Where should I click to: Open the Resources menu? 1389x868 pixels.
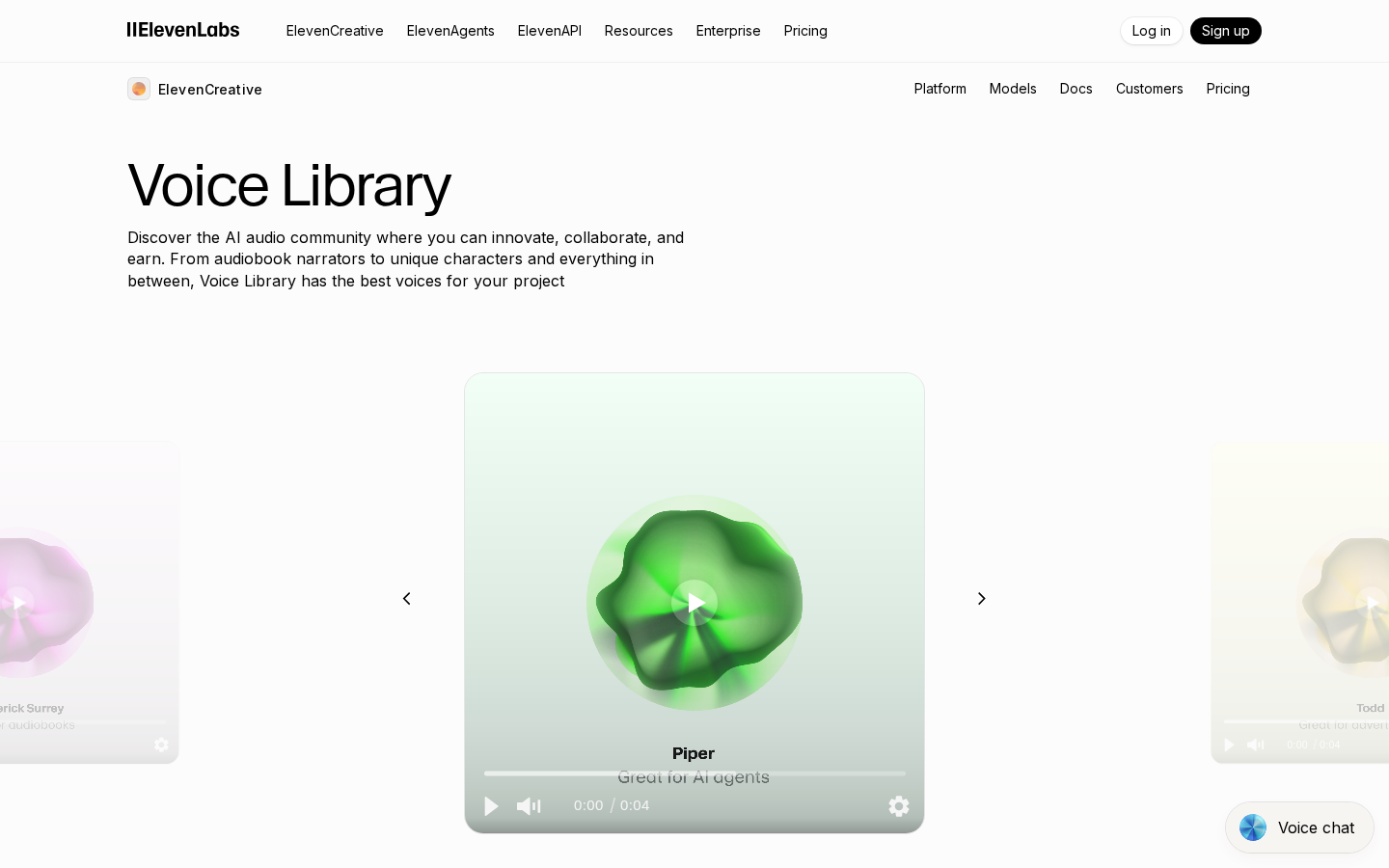[639, 31]
